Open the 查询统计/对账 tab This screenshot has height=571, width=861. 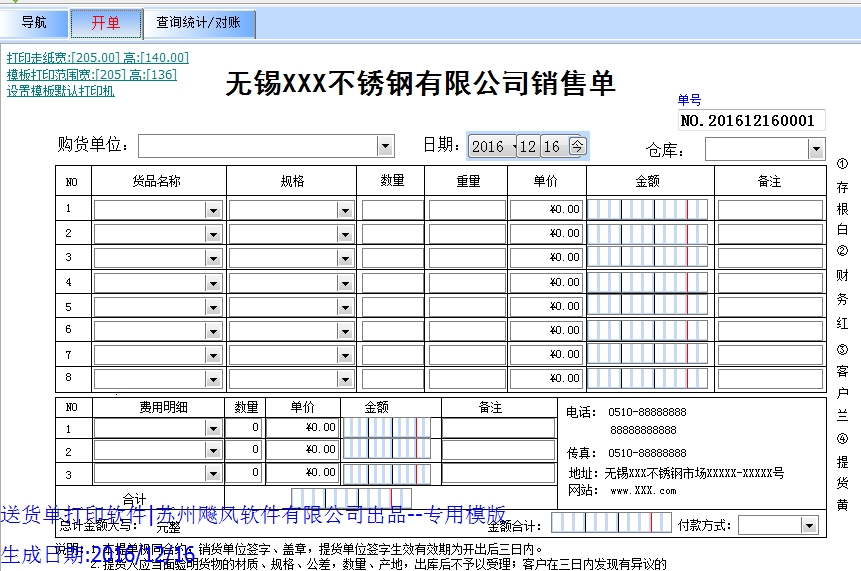[199, 23]
